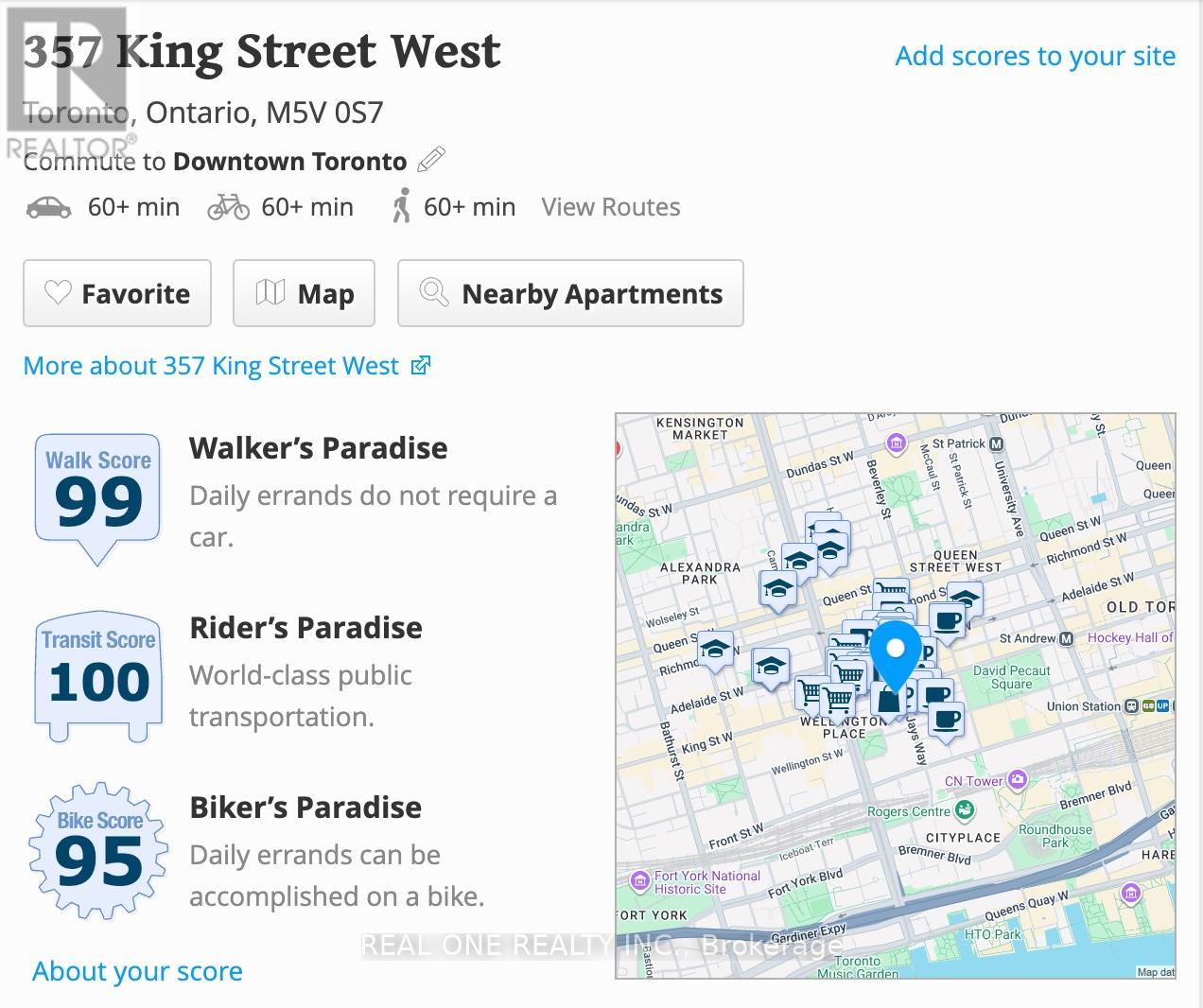Screen dimensions: 1203x1008
Task: Click the Fort York National Historic Site marker
Action: pos(640,882)
